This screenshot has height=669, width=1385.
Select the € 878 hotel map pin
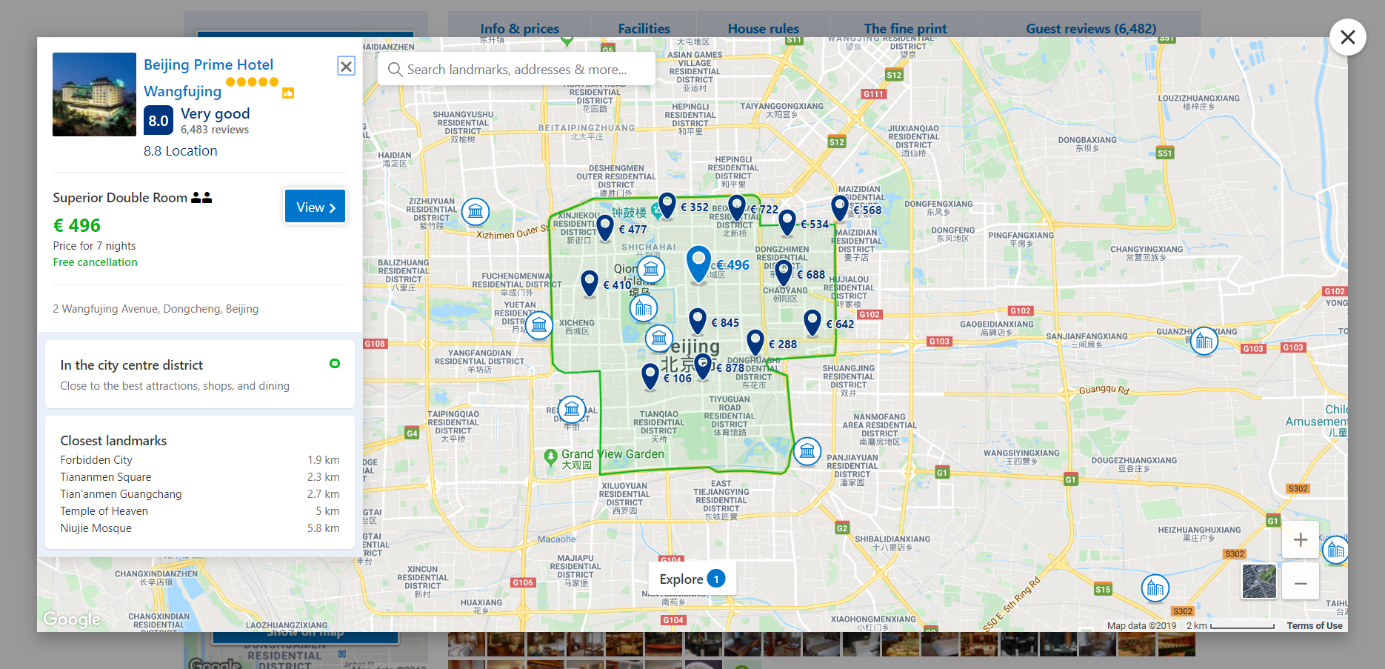point(703,367)
